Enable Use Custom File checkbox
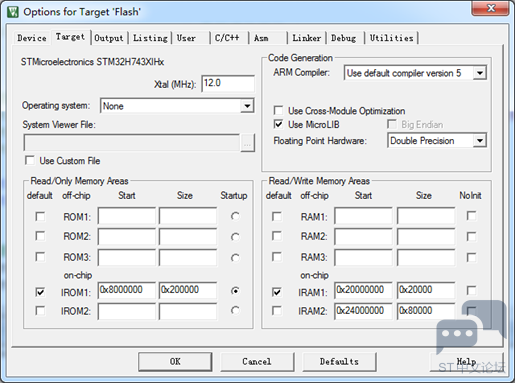This screenshot has height=383, width=515. tap(30, 160)
